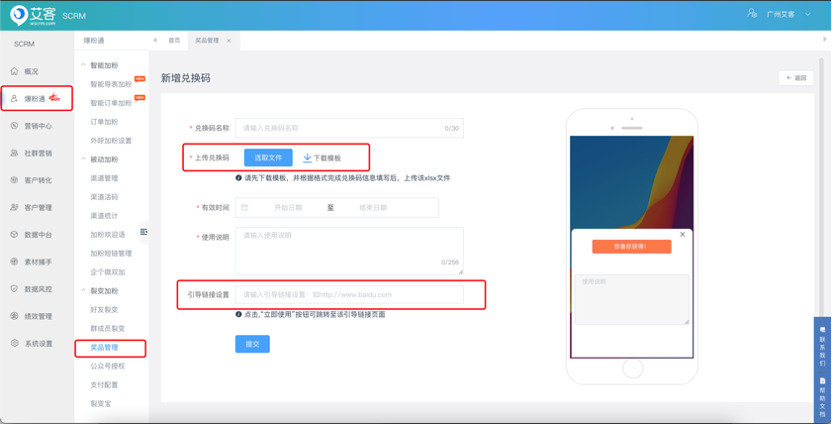Screen dimensions: 832x424
Task: Open 数据中台 in left sidebar
Action: (37, 234)
